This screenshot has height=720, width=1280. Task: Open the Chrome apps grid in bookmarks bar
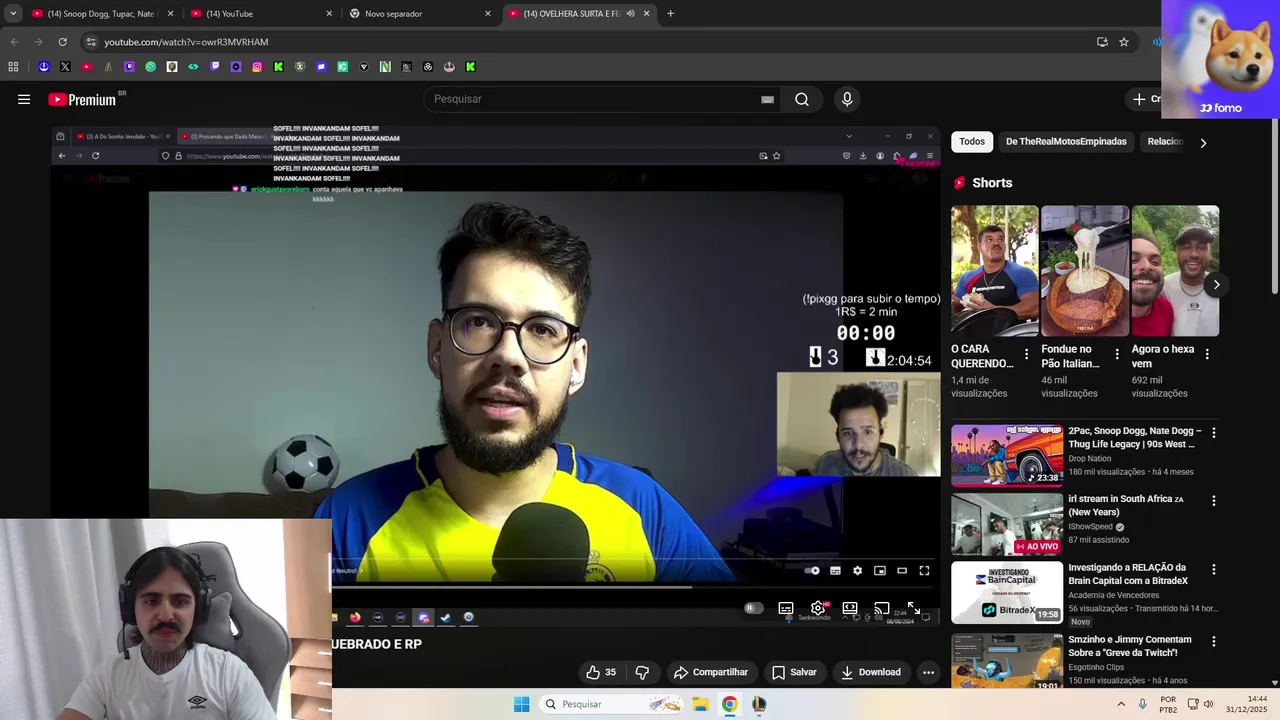click(13, 67)
